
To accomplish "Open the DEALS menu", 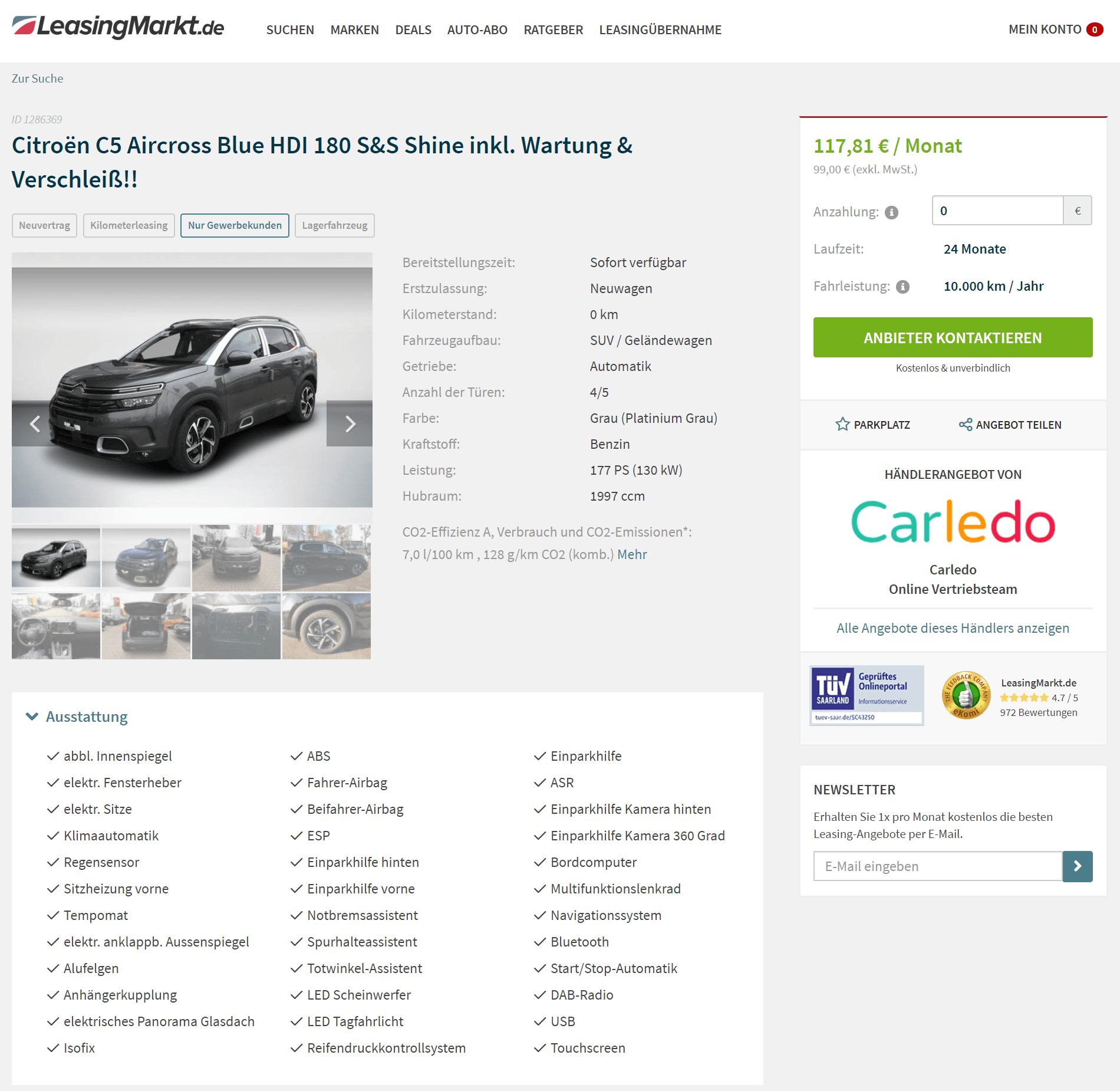I will pyautogui.click(x=413, y=29).
